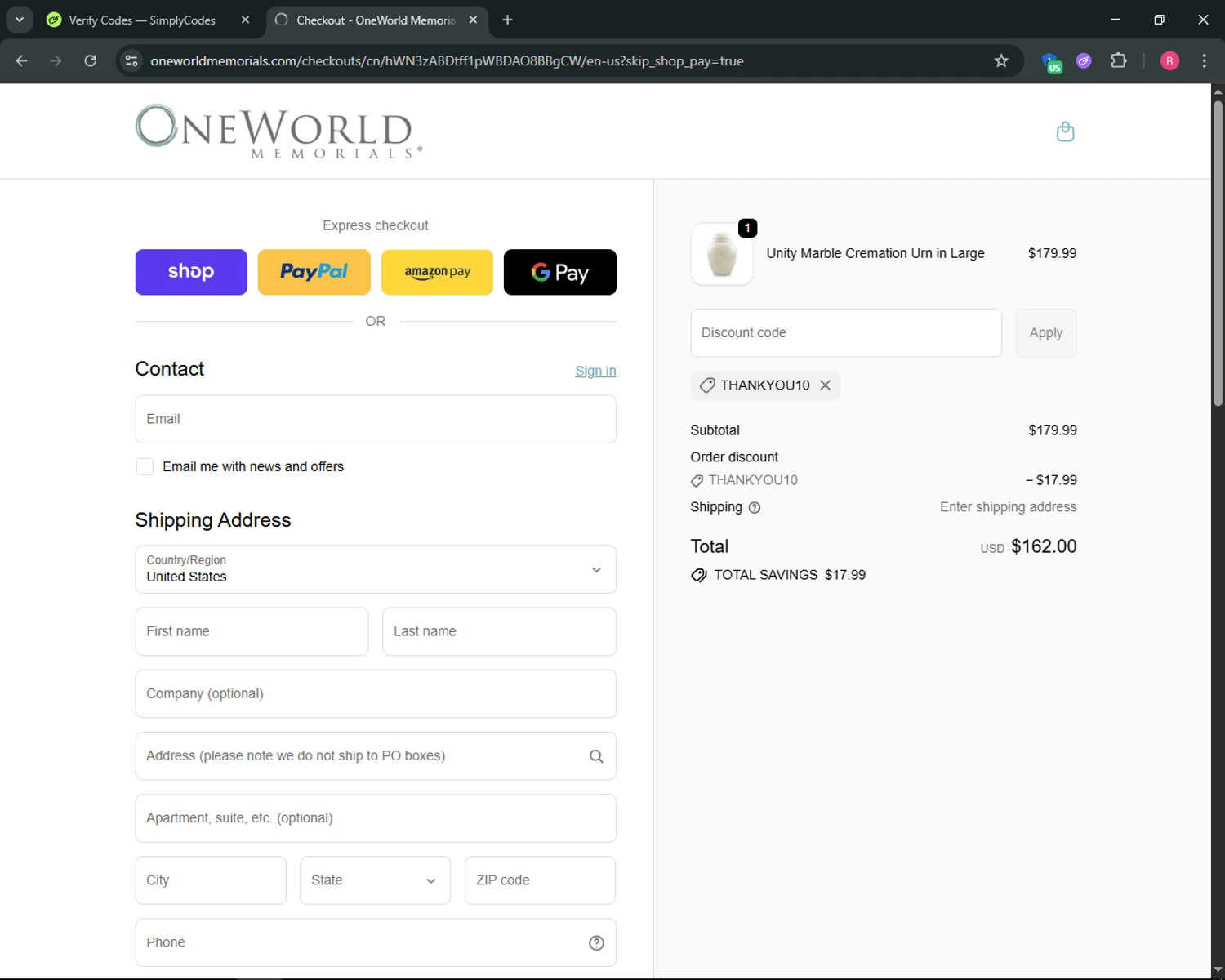View site information icon in address bar
The height and width of the screenshot is (980, 1225).
(131, 61)
